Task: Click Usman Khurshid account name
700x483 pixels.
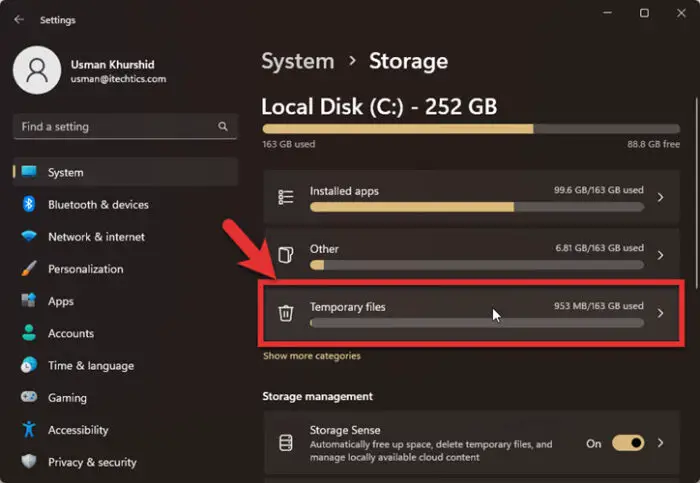Action: pyautogui.click(x=112, y=64)
